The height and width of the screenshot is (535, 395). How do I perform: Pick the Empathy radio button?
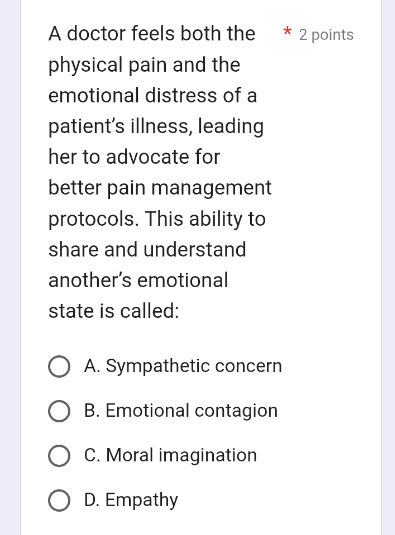pyautogui.click(x=59, y=501)
